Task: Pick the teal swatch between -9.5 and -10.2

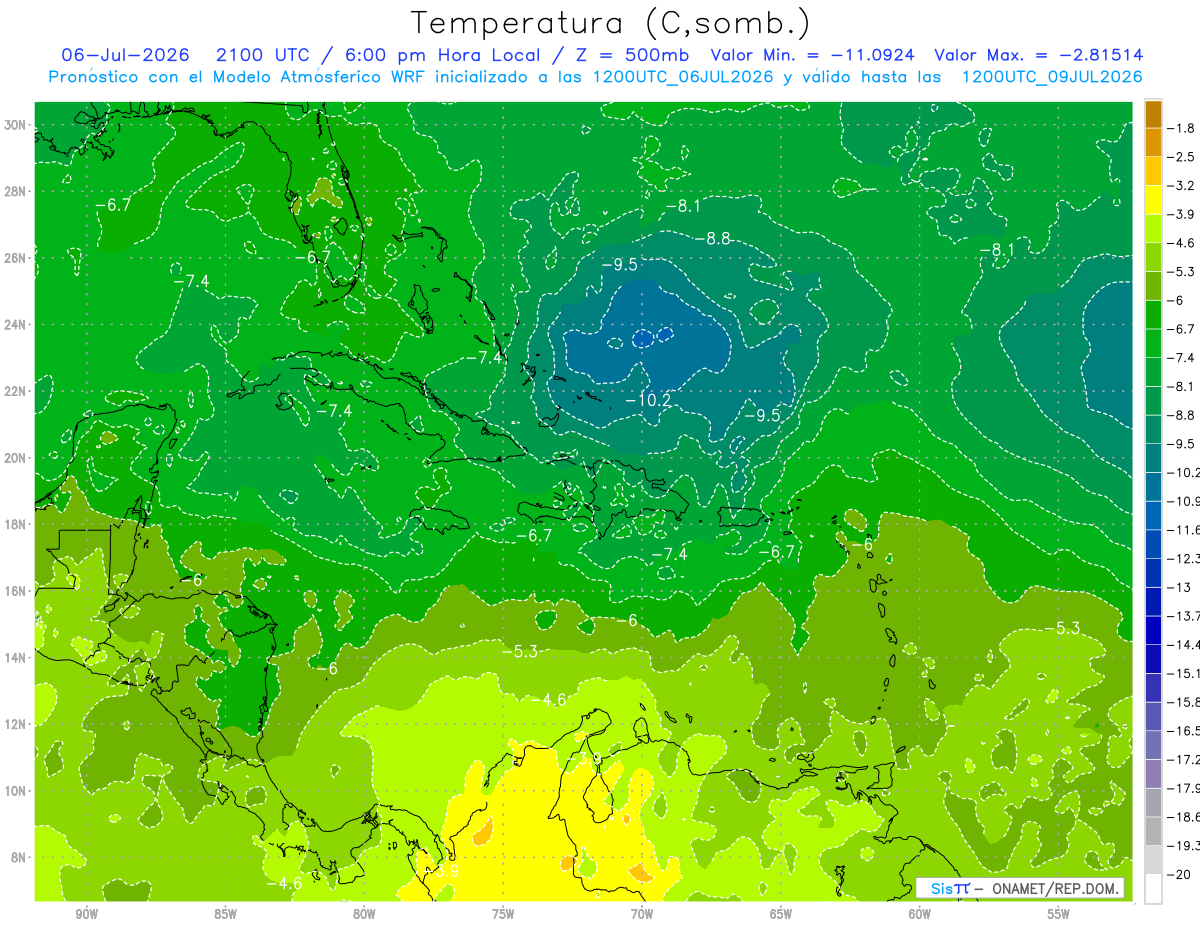Action: coord(1153,457)
